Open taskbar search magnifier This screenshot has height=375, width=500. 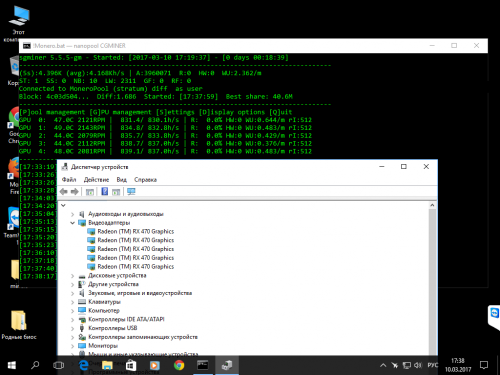click(35, 366)
